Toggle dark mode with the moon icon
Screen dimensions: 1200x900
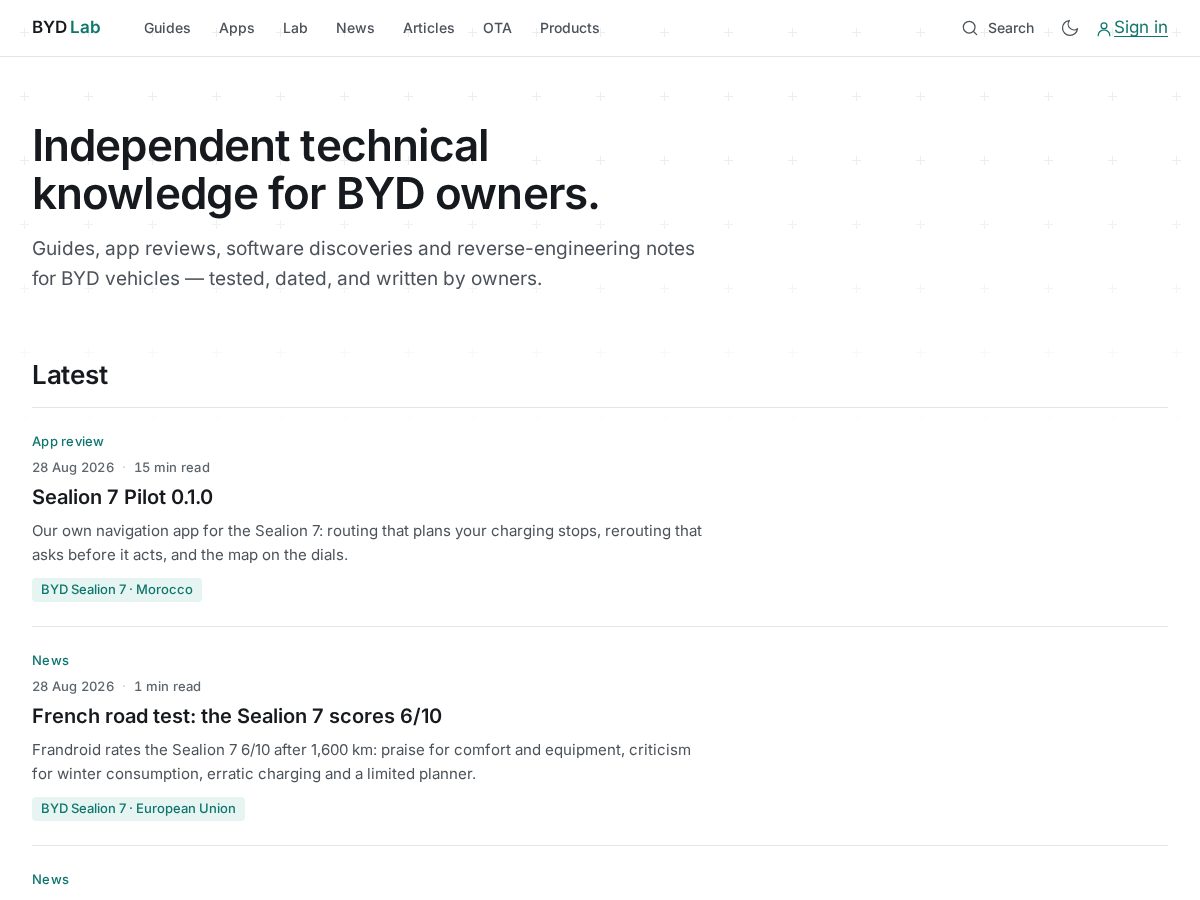1070,28
